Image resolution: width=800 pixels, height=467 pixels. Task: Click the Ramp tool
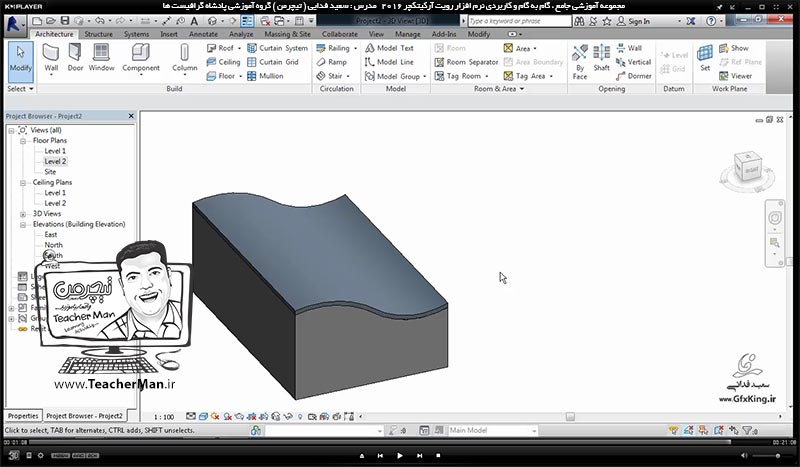331,62
